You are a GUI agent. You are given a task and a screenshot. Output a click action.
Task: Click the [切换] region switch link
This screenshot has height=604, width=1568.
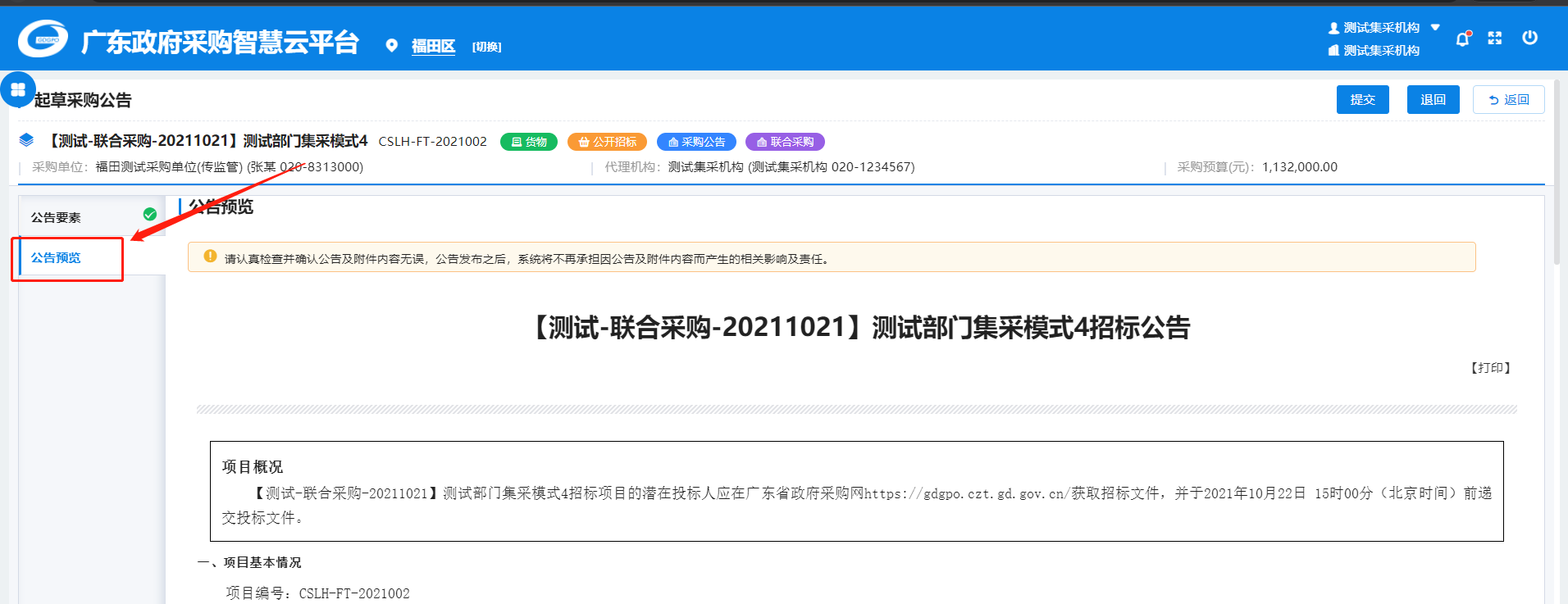click(x=486, y=47)
